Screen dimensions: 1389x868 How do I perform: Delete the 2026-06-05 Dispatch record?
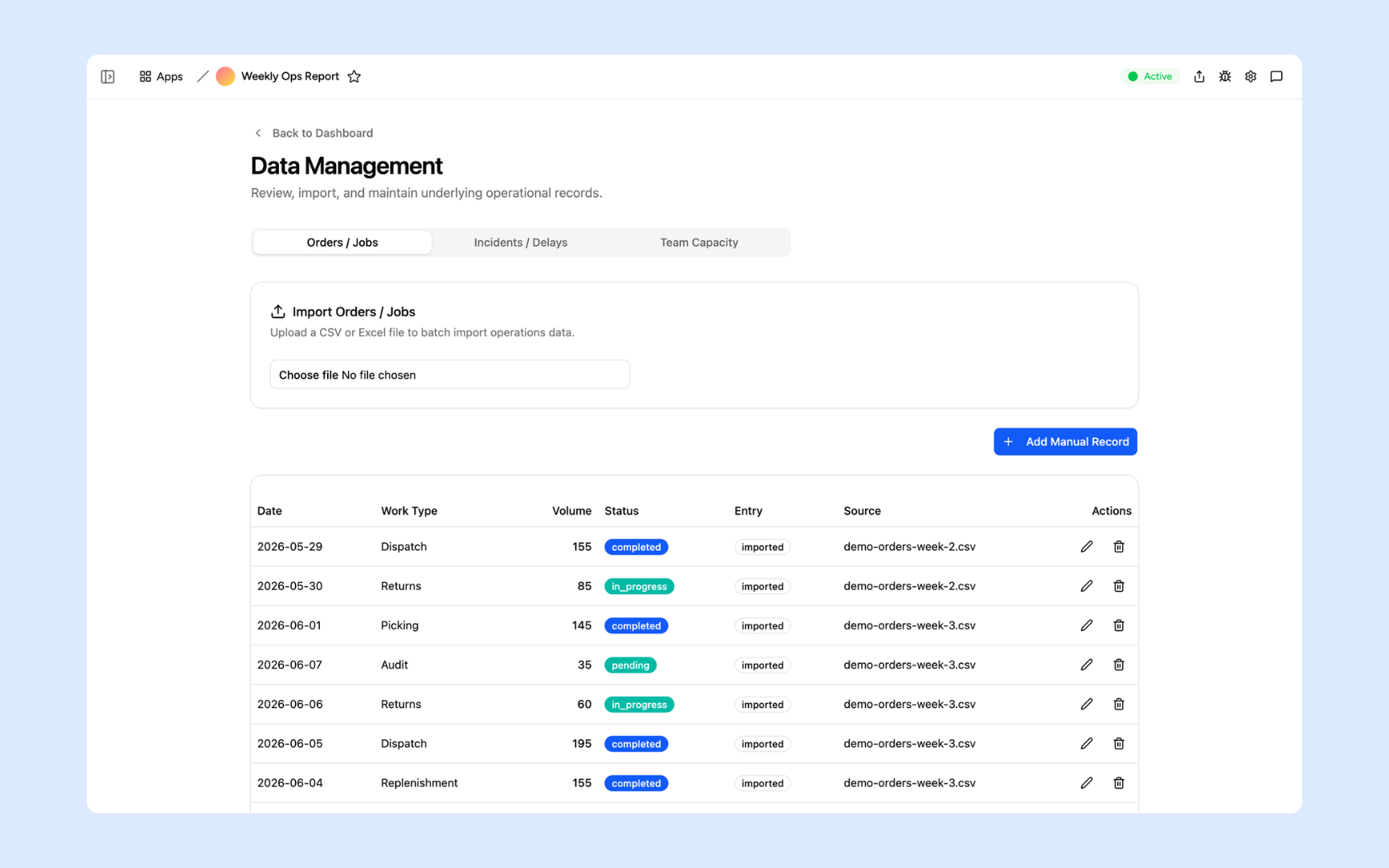pos(1119,743)
